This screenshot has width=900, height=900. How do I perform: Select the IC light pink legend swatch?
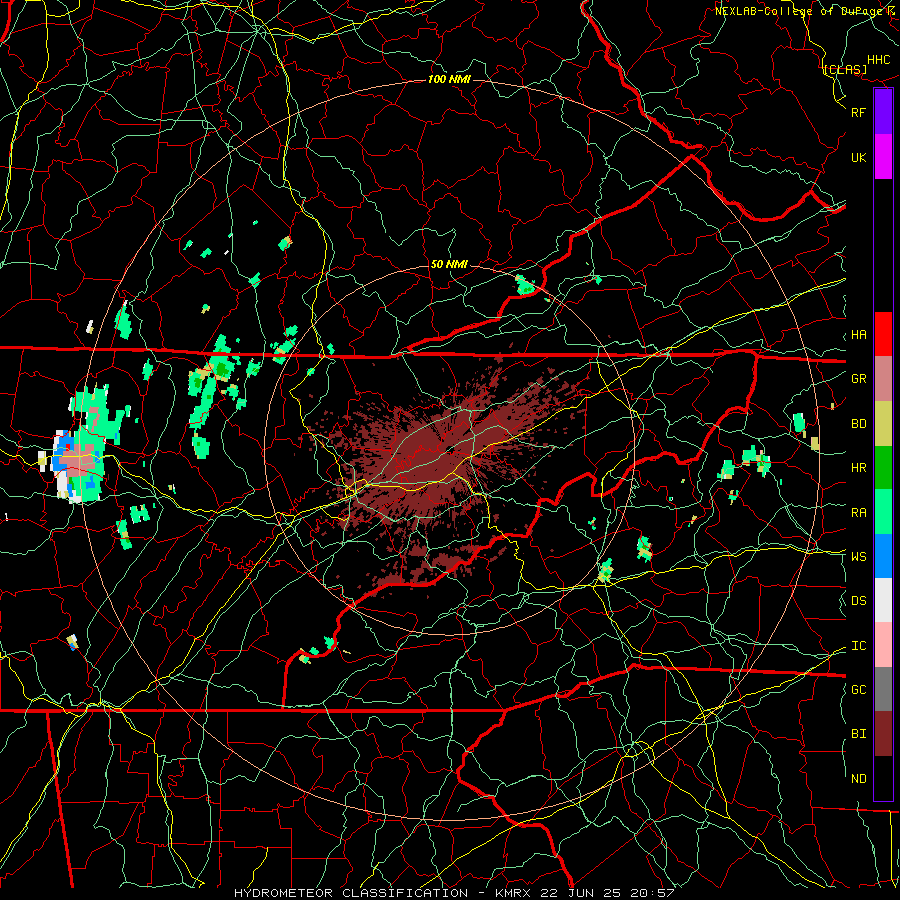883,645
